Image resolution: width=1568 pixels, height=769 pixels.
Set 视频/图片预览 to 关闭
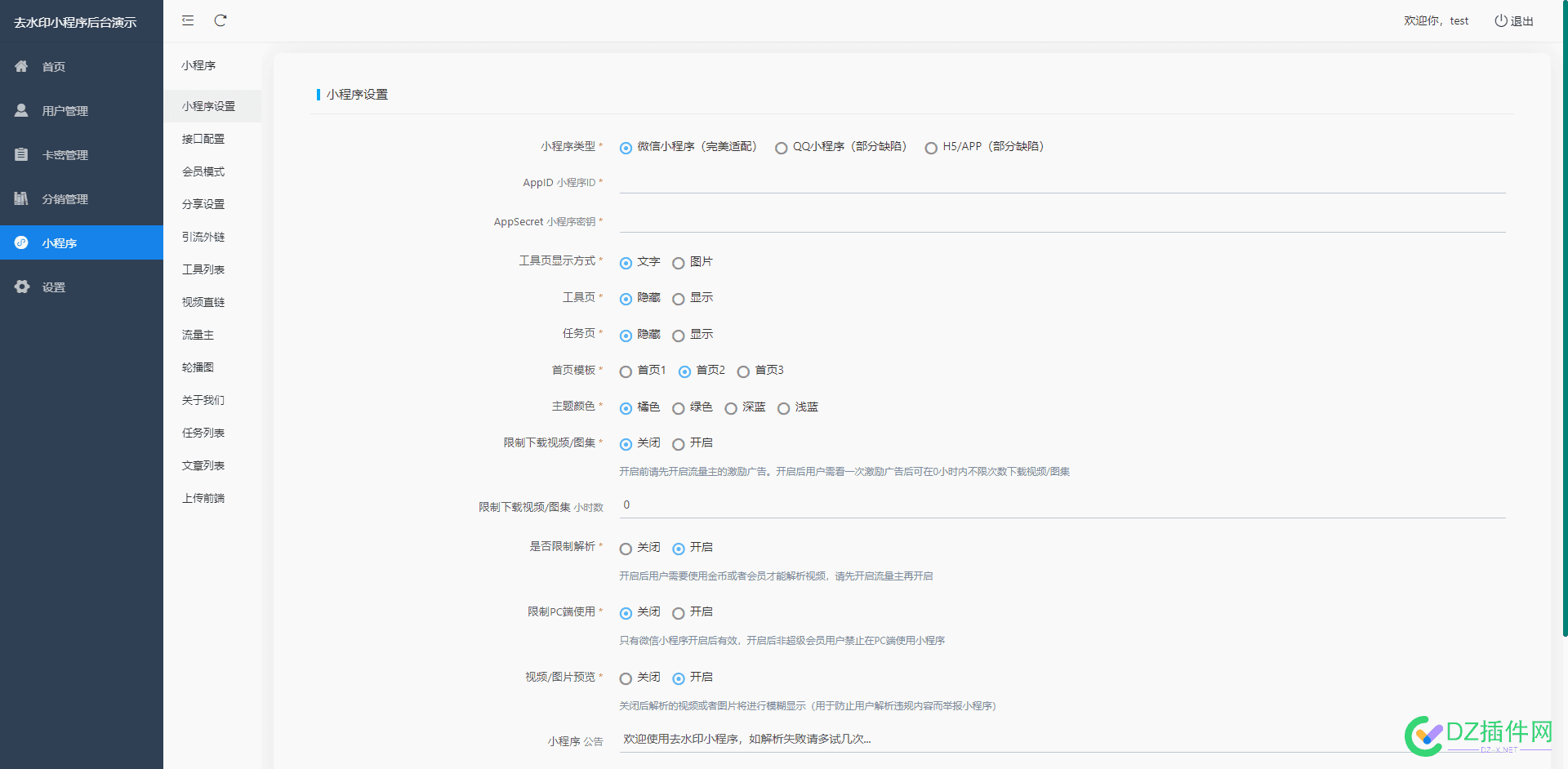coord(626,678)
